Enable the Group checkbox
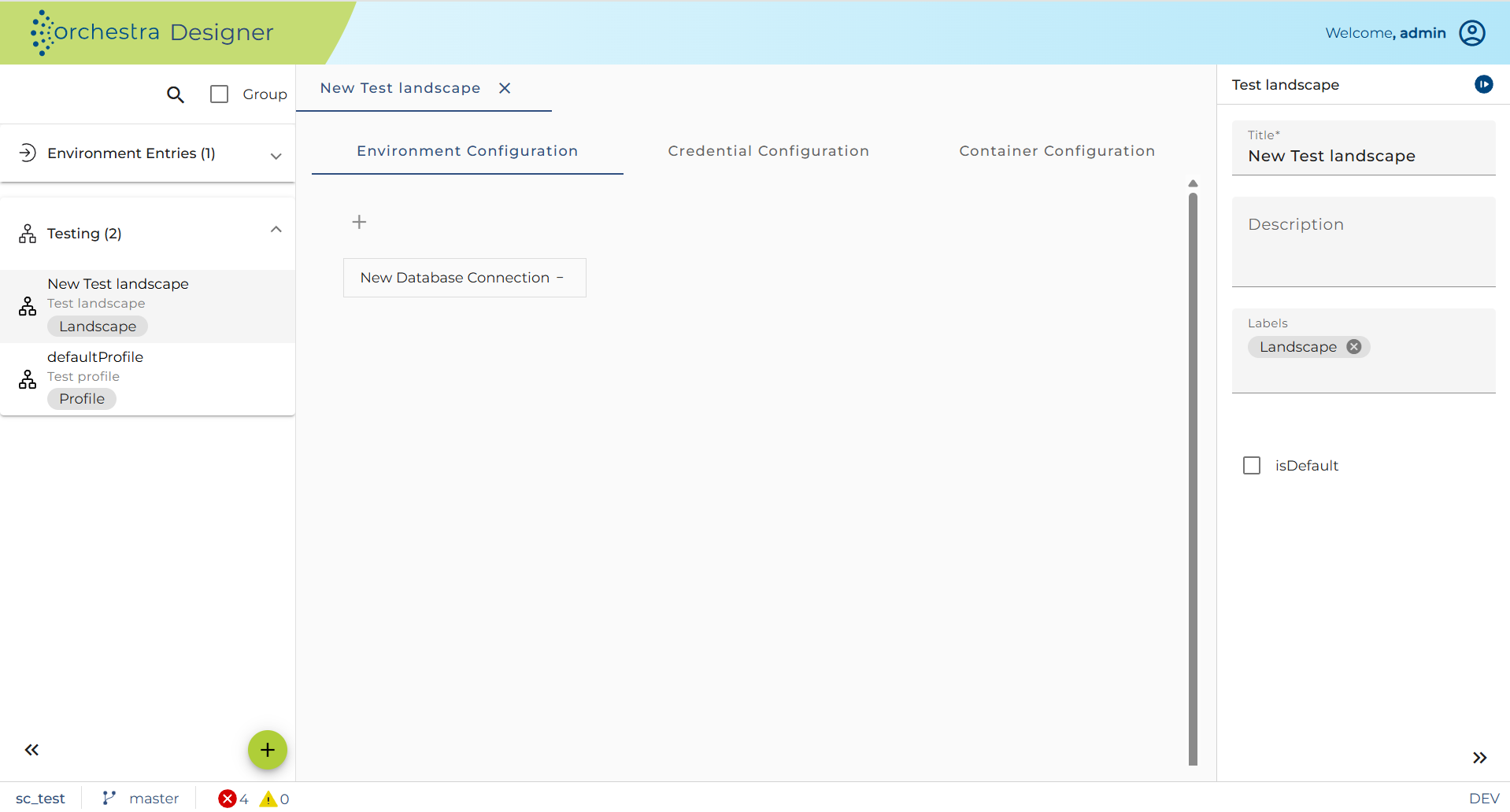This screenshot has height=812, width=1510. click(219, 94)
